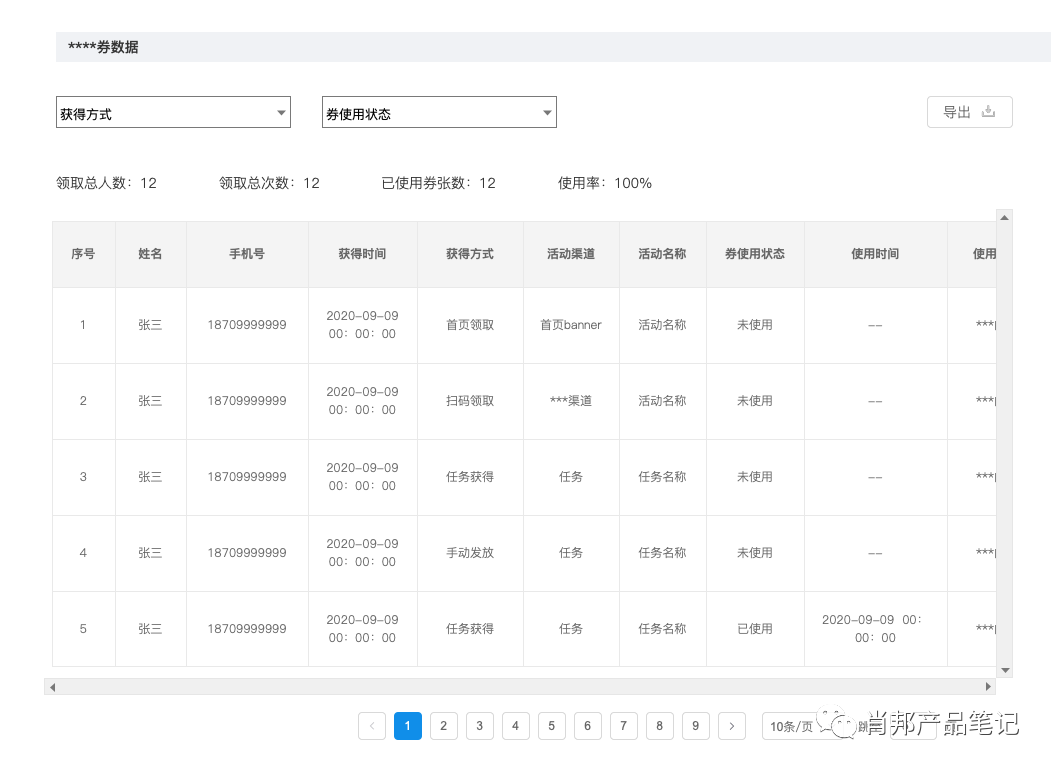
Task: Click the ****券数据 section title
Action: point(104,47)
